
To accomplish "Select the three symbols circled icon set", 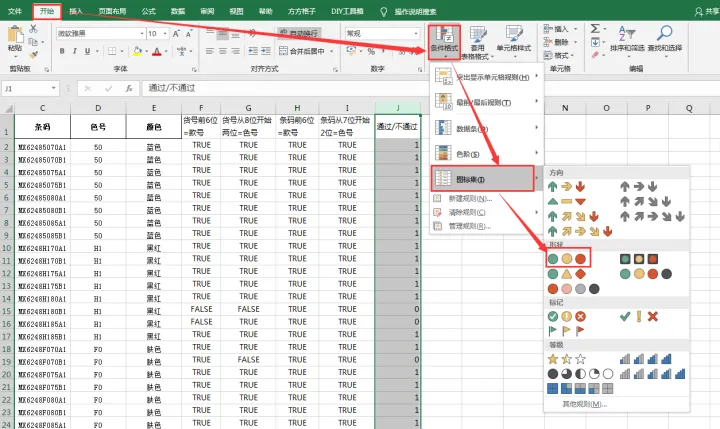I will [567, 316].
